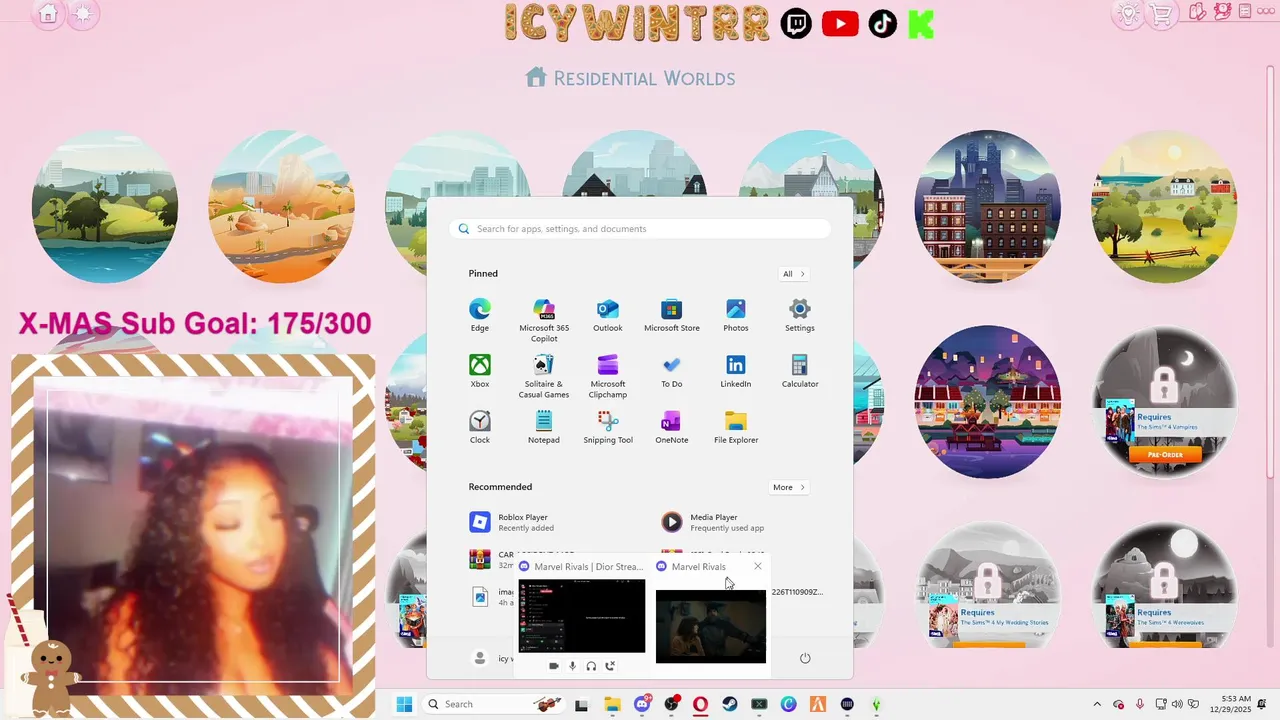Switch to Discord on the taskbar
1280x720 pixels.
642,704
